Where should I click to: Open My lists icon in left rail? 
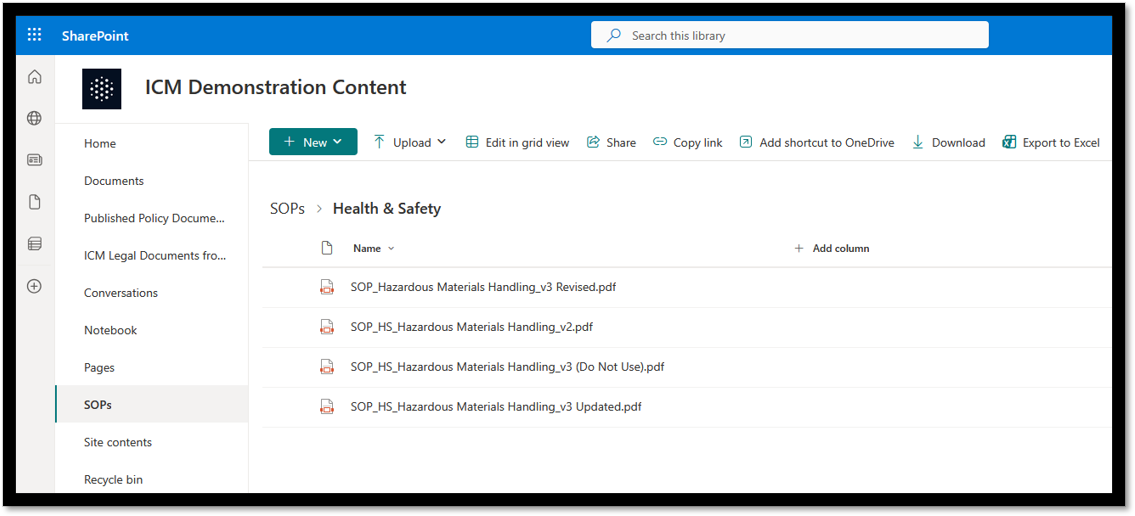click(35, 244)
